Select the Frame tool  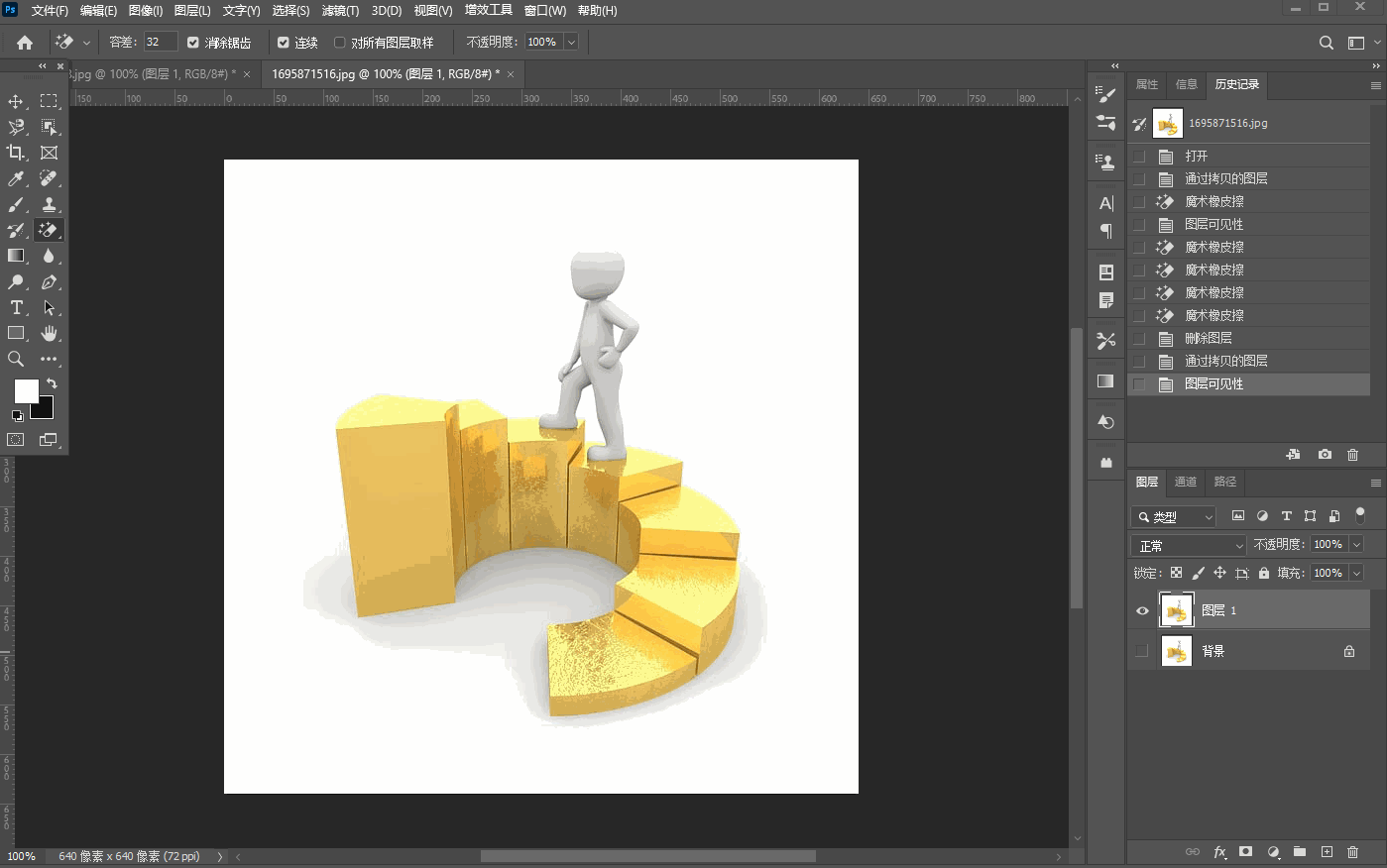(x=49, y=153)
